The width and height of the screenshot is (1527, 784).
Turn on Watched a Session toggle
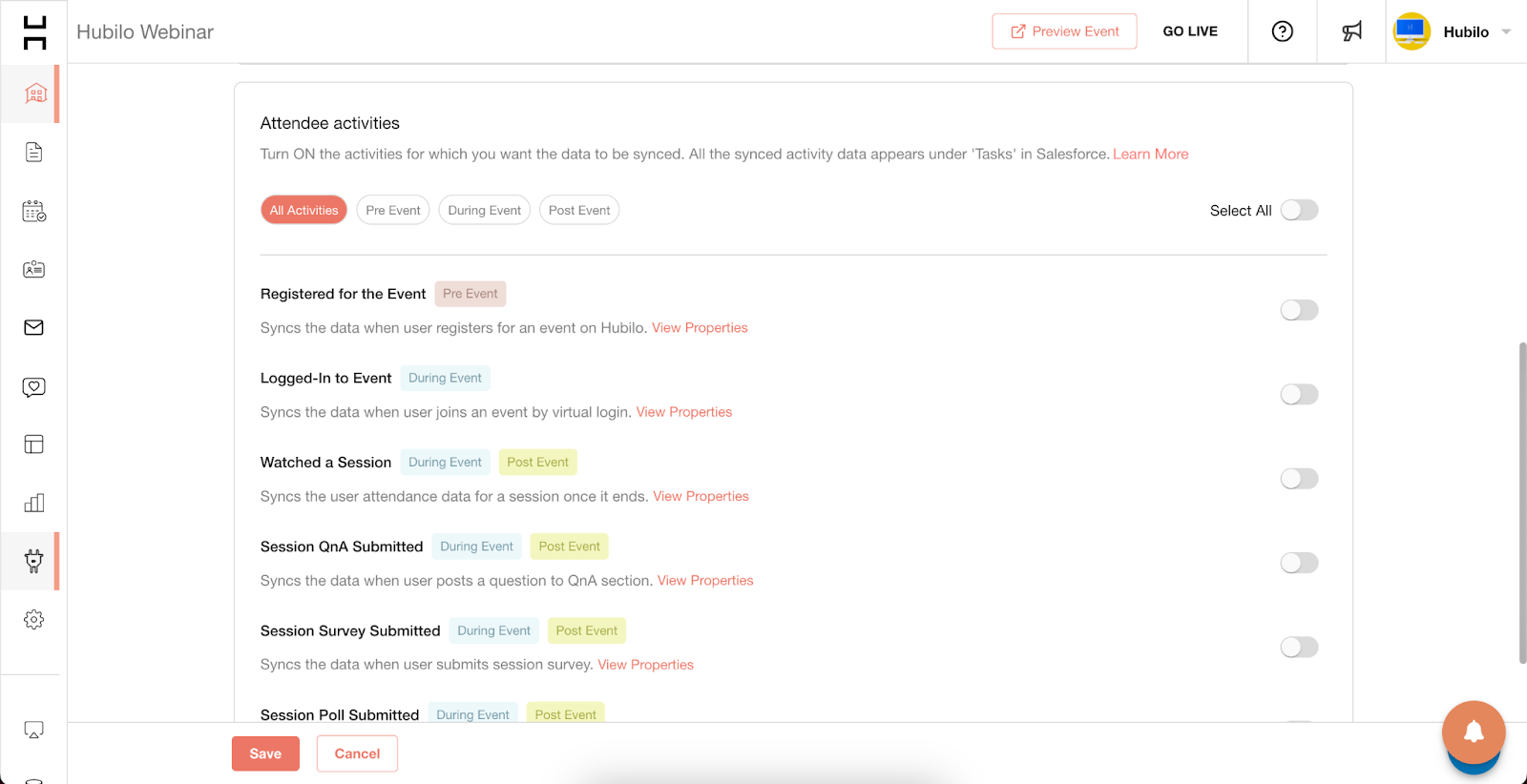coord(1299,479)
